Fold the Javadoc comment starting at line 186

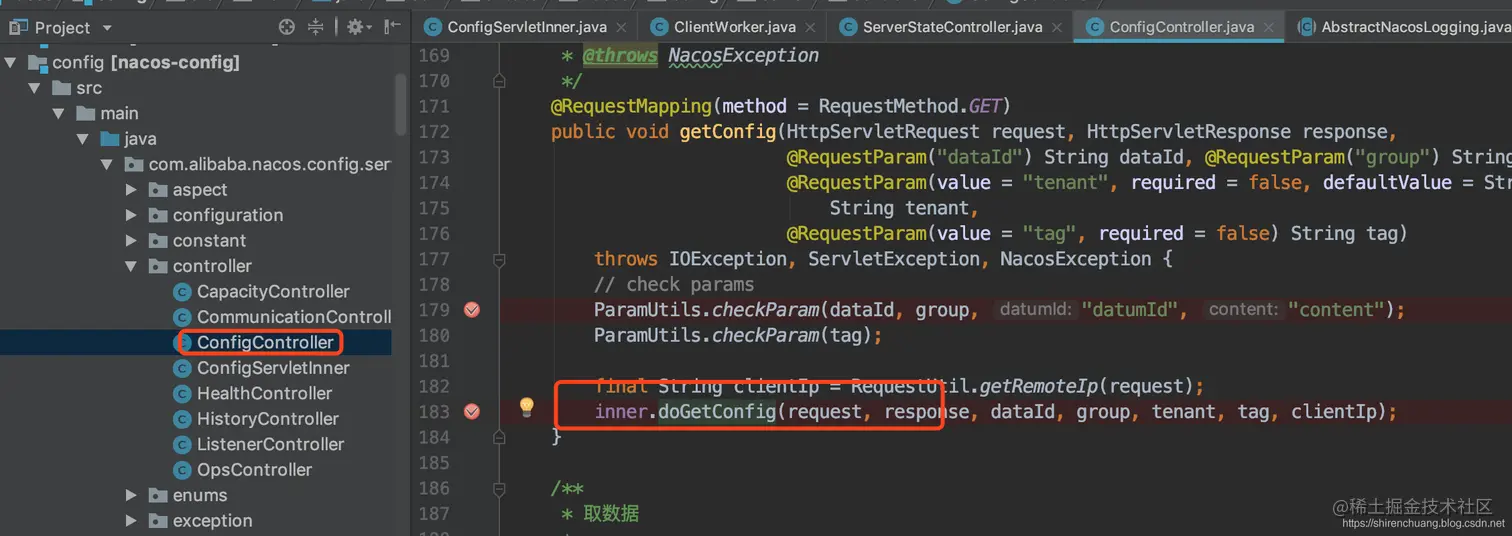pos(499,488)
